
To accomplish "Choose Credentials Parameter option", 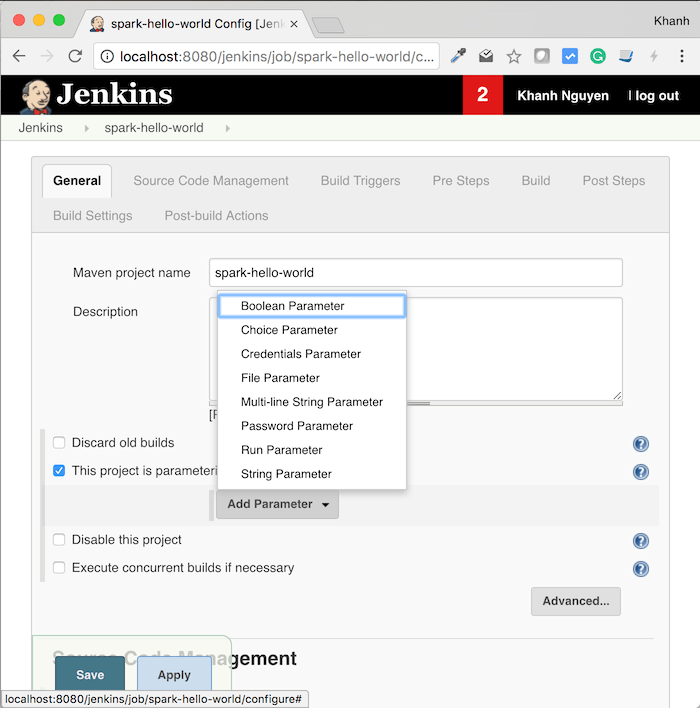I will [x=312, y=354].
